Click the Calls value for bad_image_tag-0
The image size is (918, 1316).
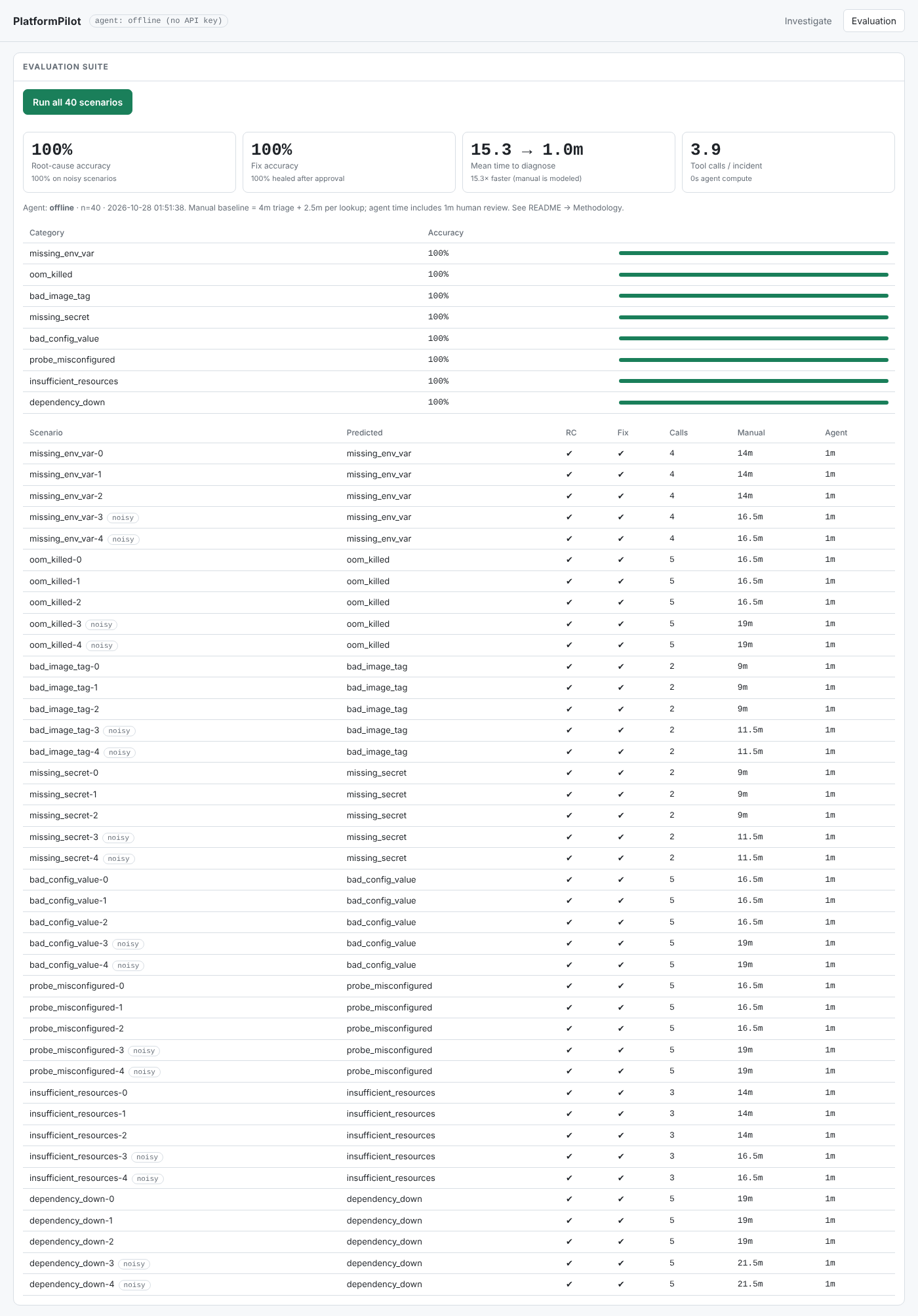[672, 666]
